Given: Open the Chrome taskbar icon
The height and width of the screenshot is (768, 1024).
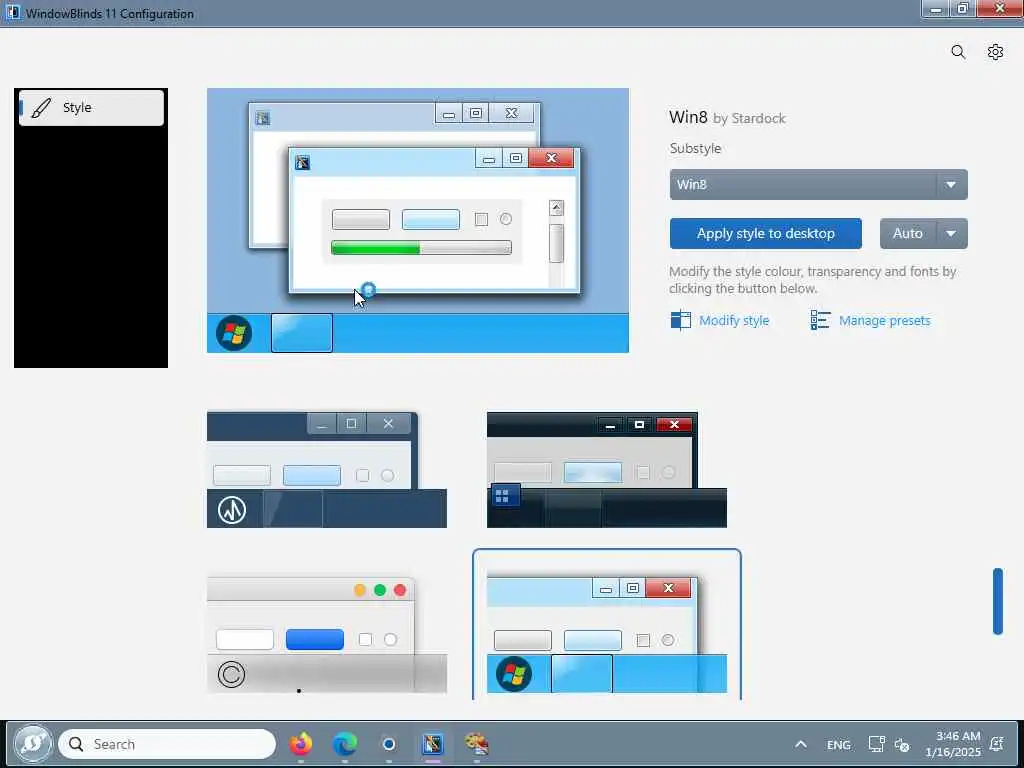Looking at the screenshot, I should (x=389, y=744).
